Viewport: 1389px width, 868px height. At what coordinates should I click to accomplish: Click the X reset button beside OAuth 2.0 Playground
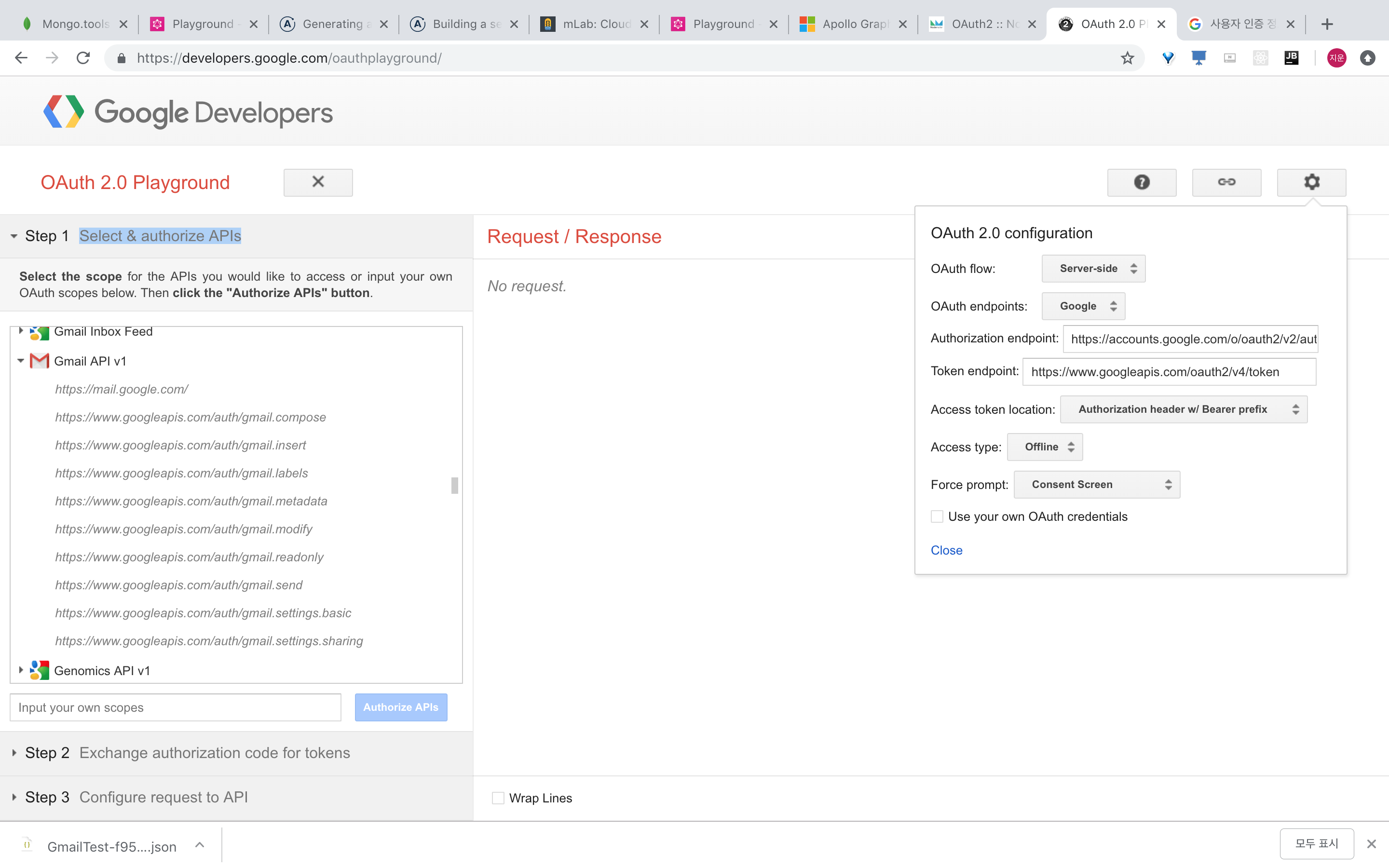click(318, 182)
